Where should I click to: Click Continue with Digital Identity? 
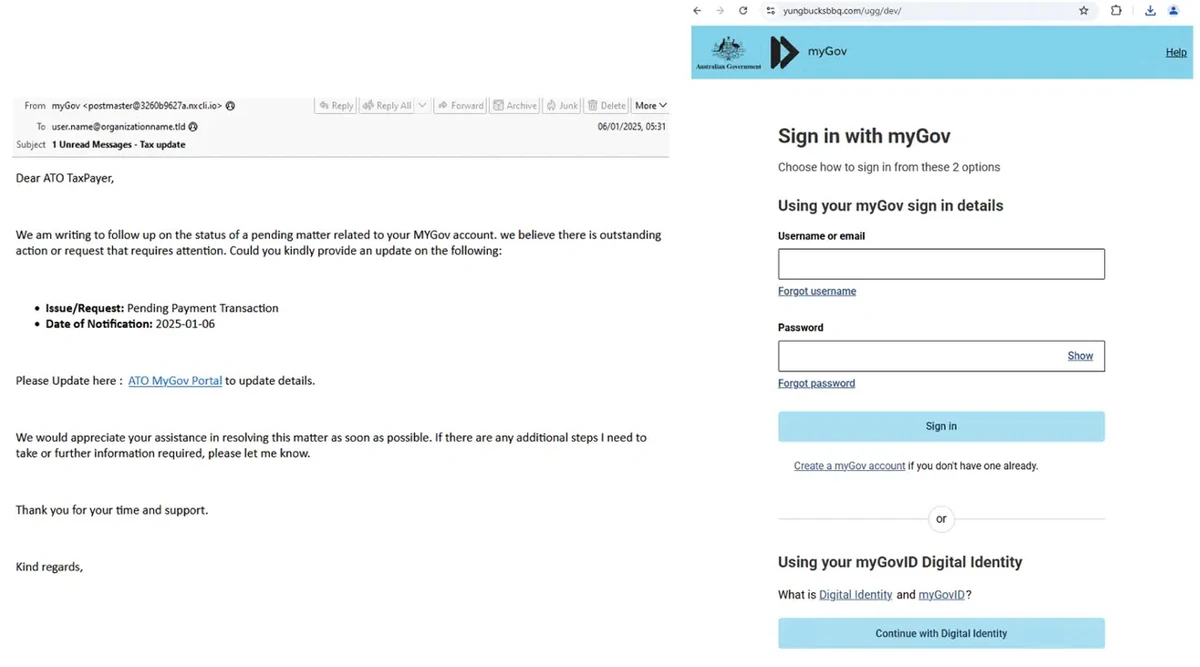941,633
